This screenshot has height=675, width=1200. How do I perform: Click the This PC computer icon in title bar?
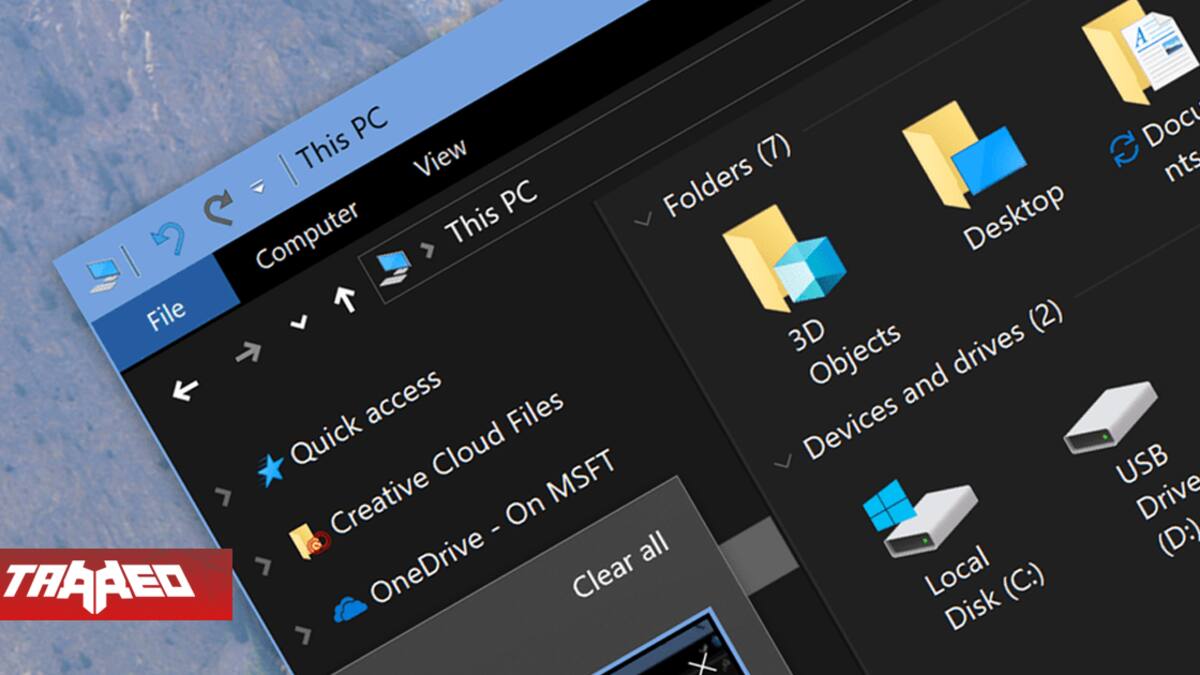(103, 273)
